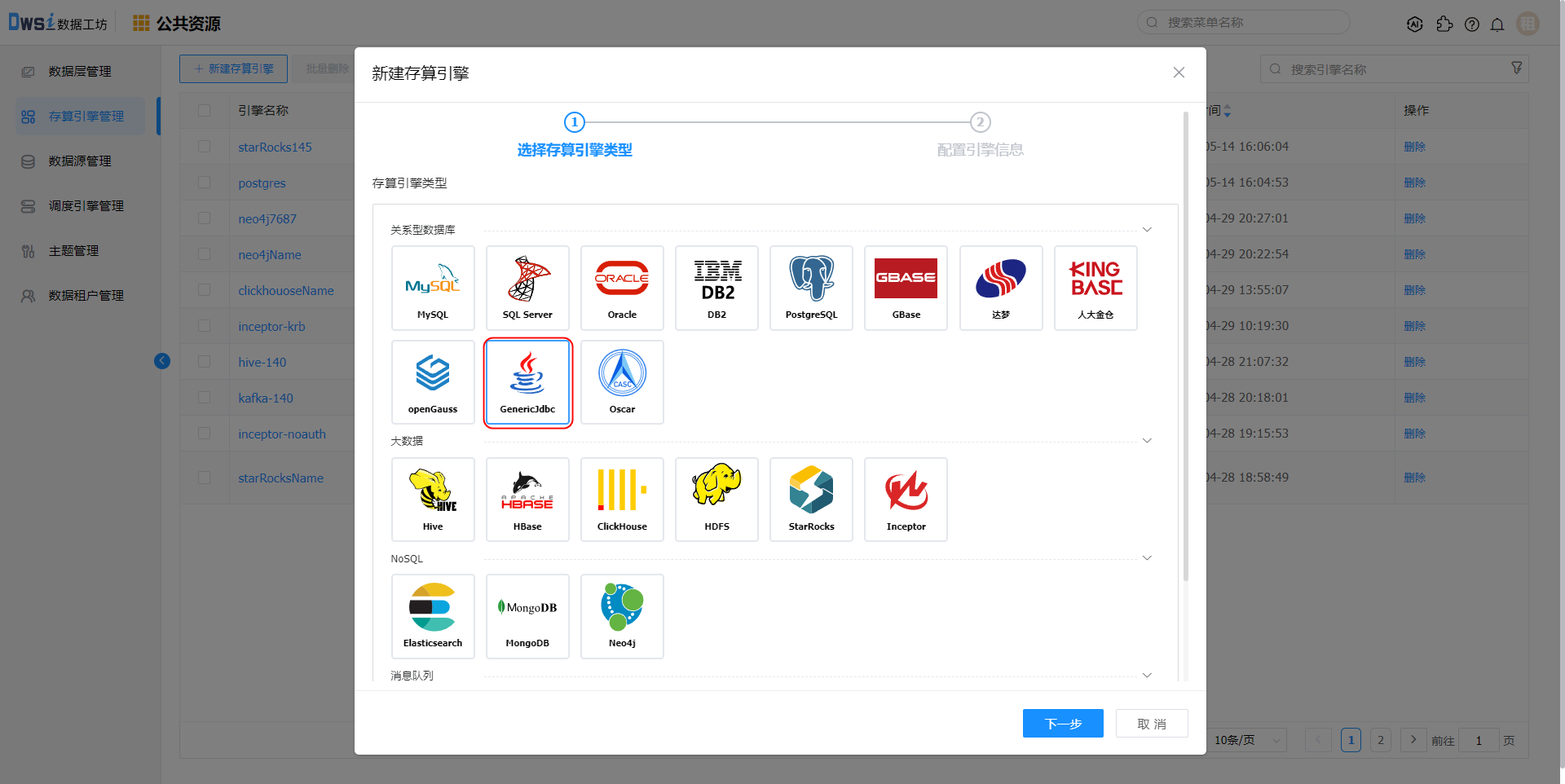Choose the ClickHouse engine icon
Screen dimensions: 1565x784
click(x=622, y=499)
